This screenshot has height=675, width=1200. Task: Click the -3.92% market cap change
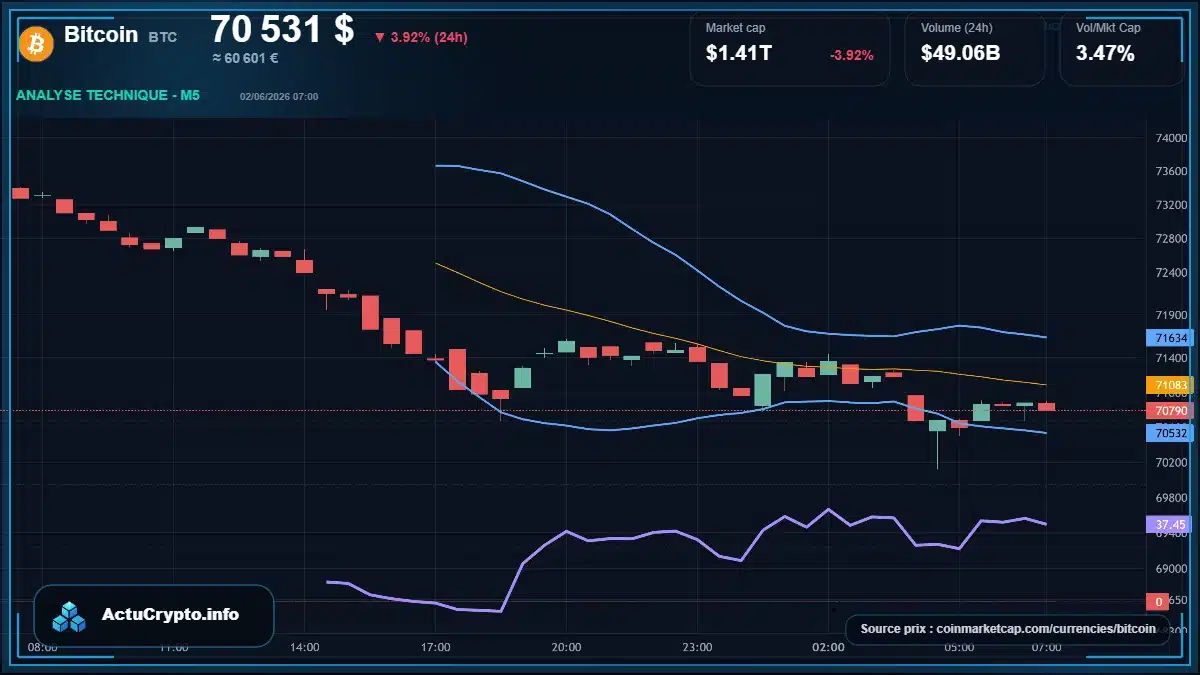(852, 55)
